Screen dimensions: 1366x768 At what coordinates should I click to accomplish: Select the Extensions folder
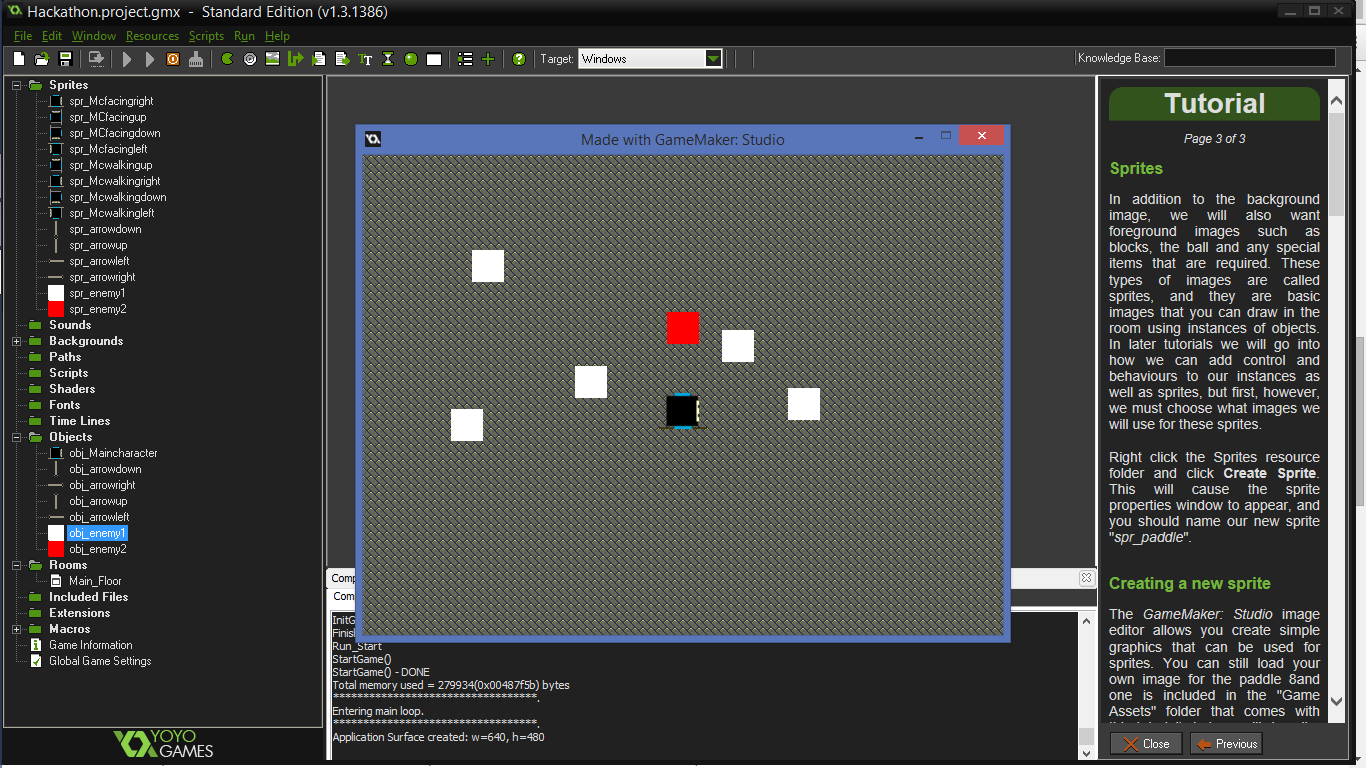pyautogui.click(x=79, y=613)
